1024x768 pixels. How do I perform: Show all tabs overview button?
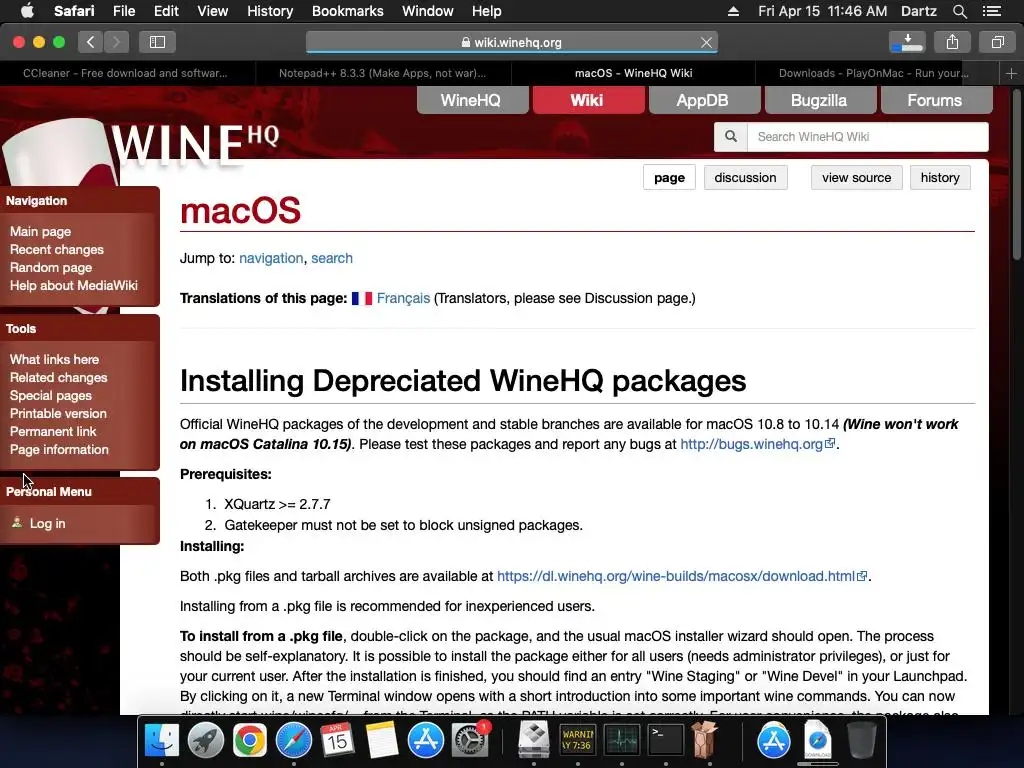997,42
